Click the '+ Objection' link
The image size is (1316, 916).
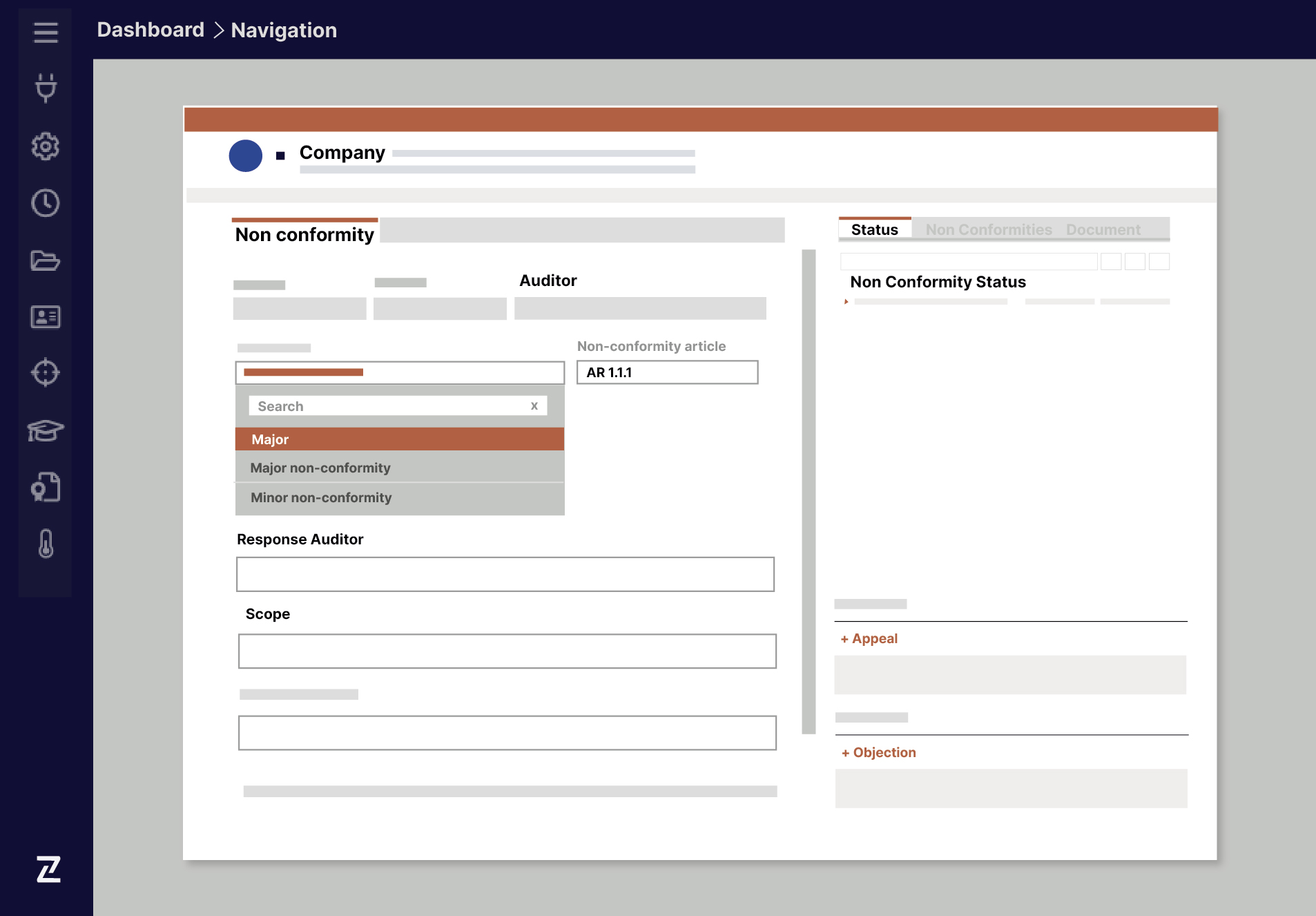pyautogui.click(x=879, y=752)
